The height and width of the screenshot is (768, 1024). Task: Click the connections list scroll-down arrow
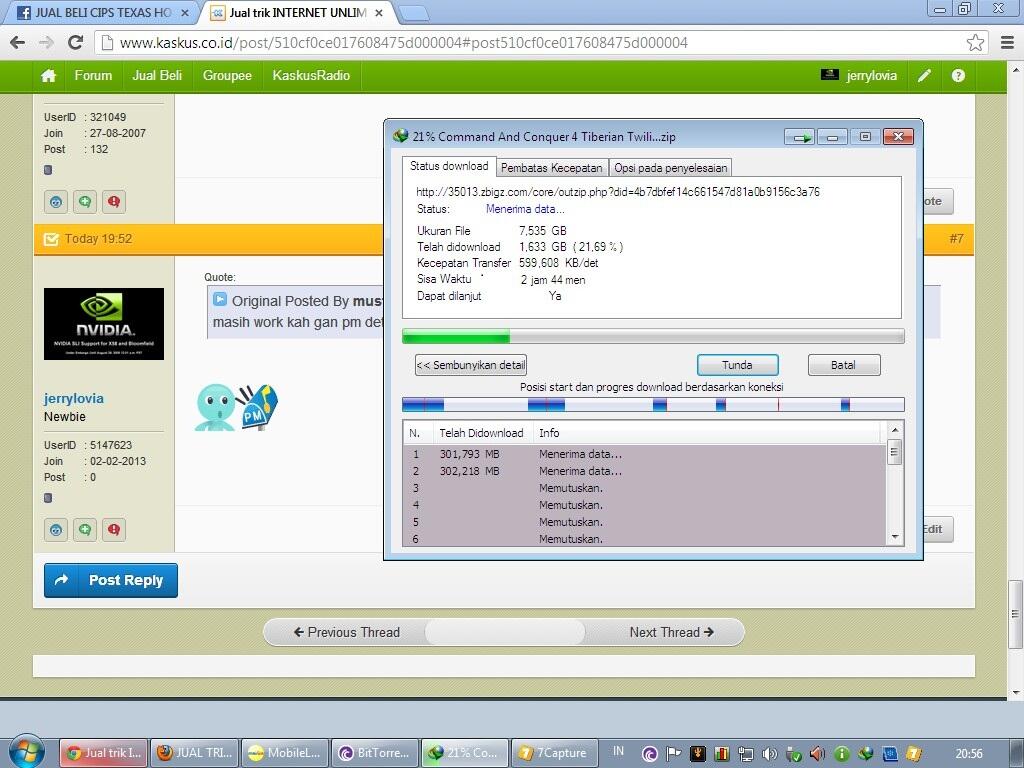tap(895, 537)
